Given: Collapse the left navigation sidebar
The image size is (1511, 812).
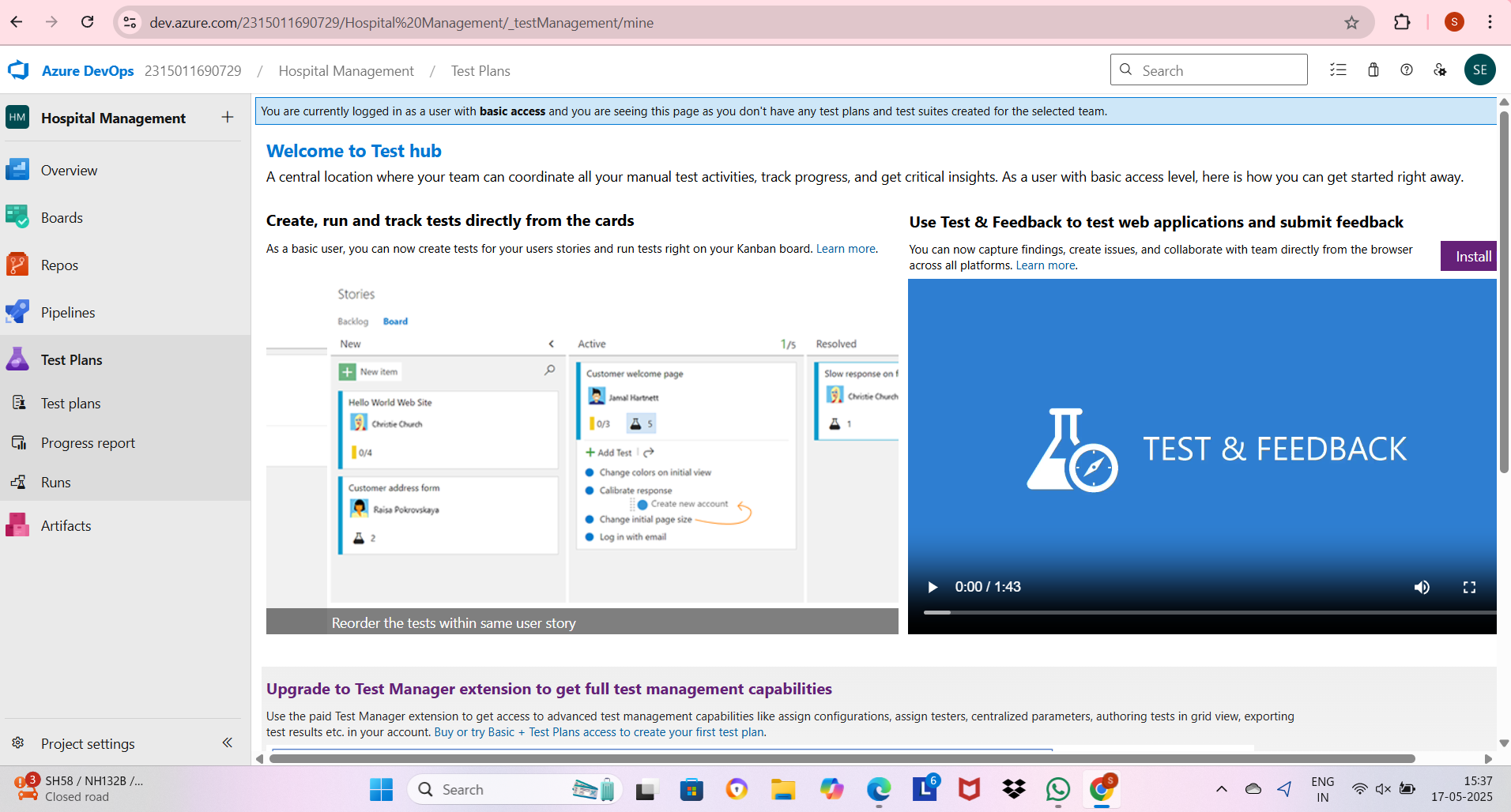Looking at the screenshot, I should [x=228, y=742].
